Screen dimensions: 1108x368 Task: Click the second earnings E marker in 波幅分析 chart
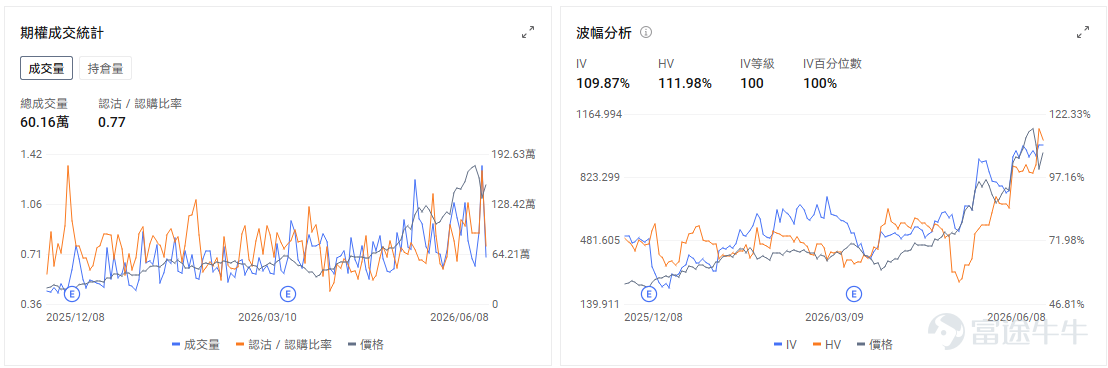click(854, 294)
